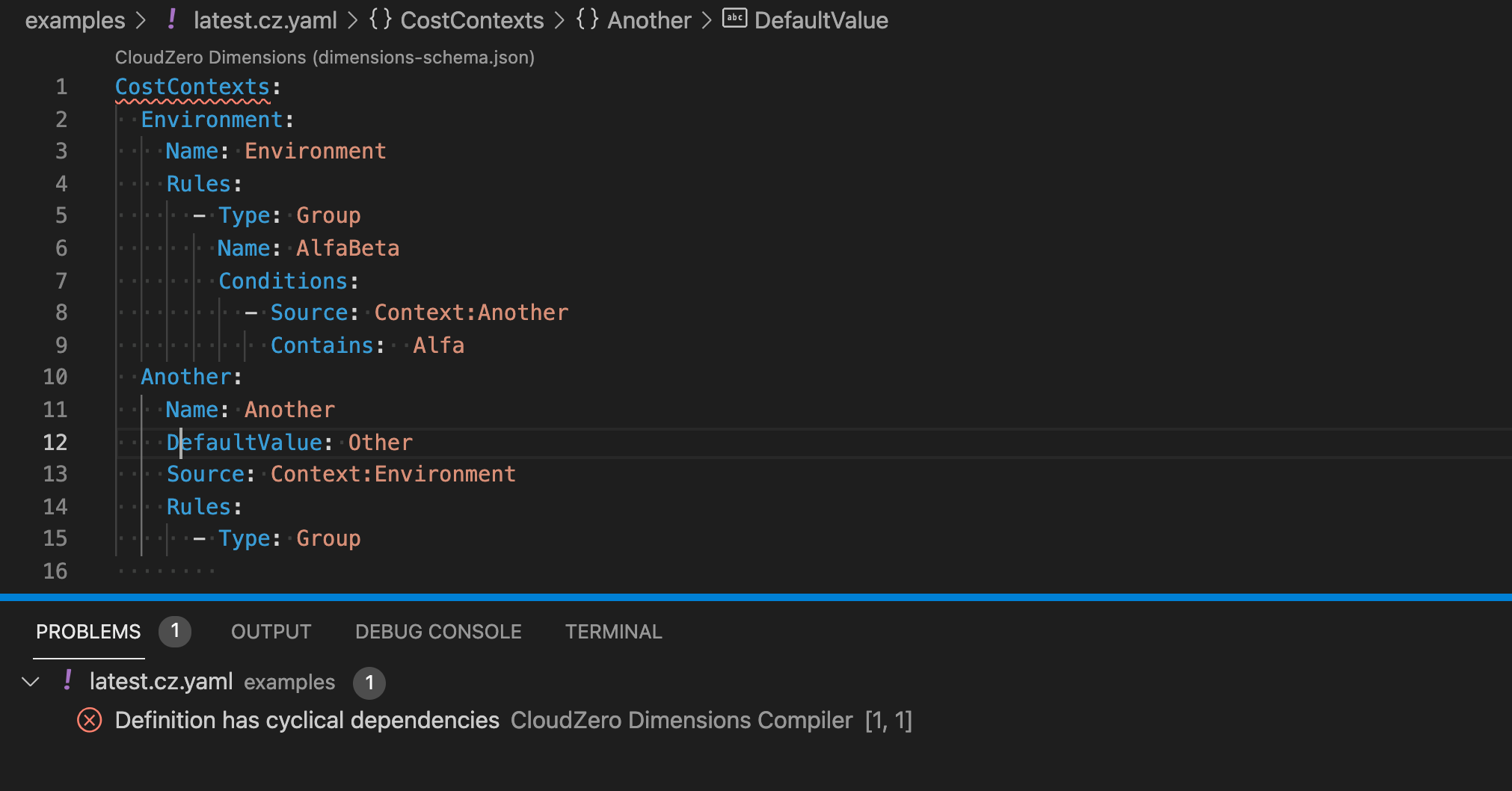Click line number 12 in the gutter
This screenshot has width=1512, height=791.
(x=55, y=442)
